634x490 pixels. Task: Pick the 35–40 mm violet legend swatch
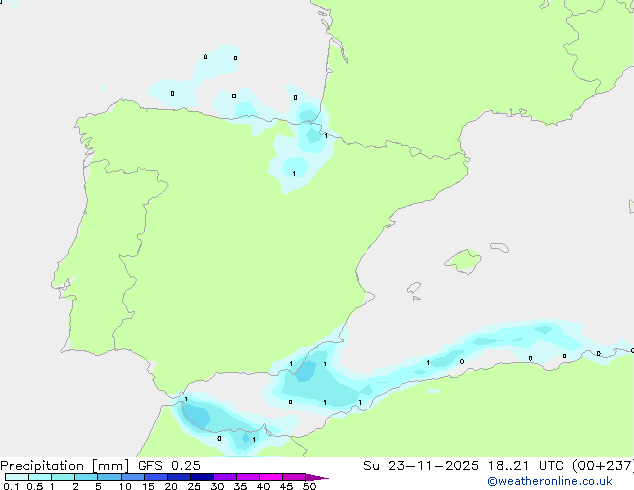pyautogui.click(x=248, y=477)
